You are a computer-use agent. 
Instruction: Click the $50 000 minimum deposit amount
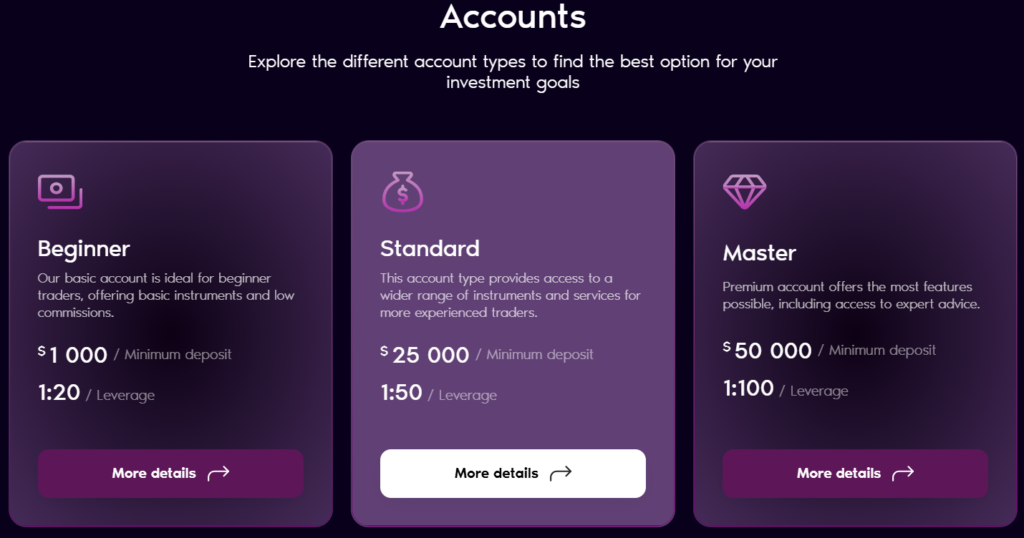768,350
